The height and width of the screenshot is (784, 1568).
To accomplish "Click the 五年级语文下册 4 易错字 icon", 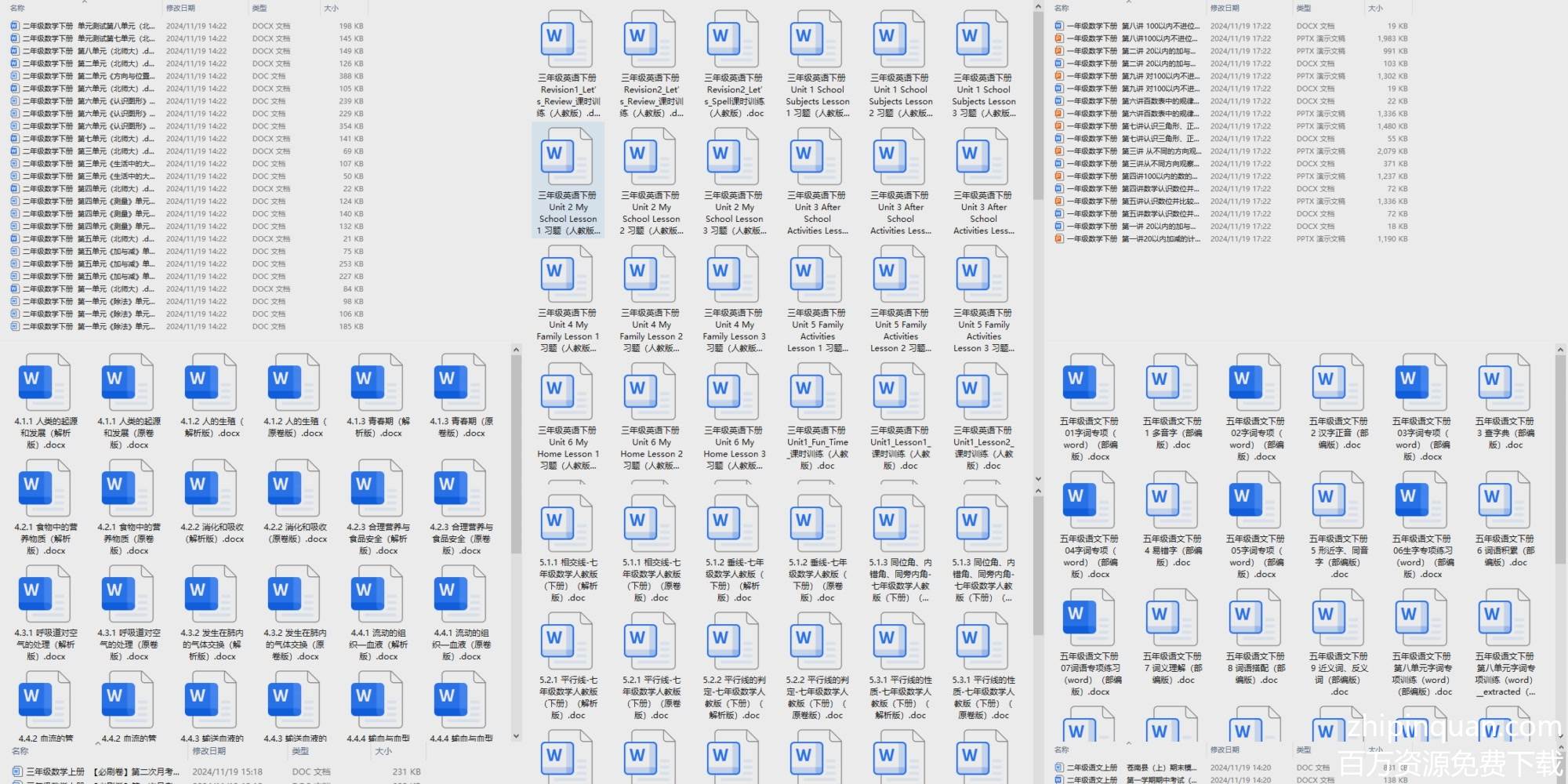I will coord(1171,500).
